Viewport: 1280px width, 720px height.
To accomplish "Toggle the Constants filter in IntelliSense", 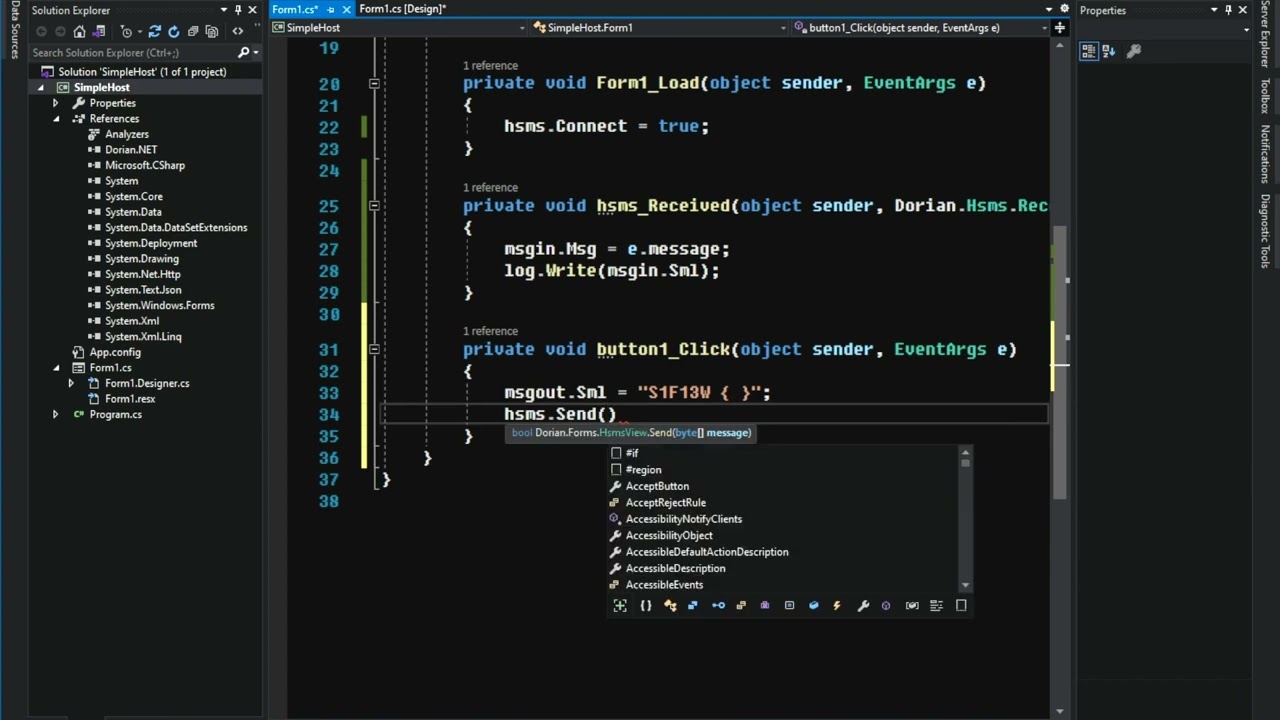I will (789, 605).
